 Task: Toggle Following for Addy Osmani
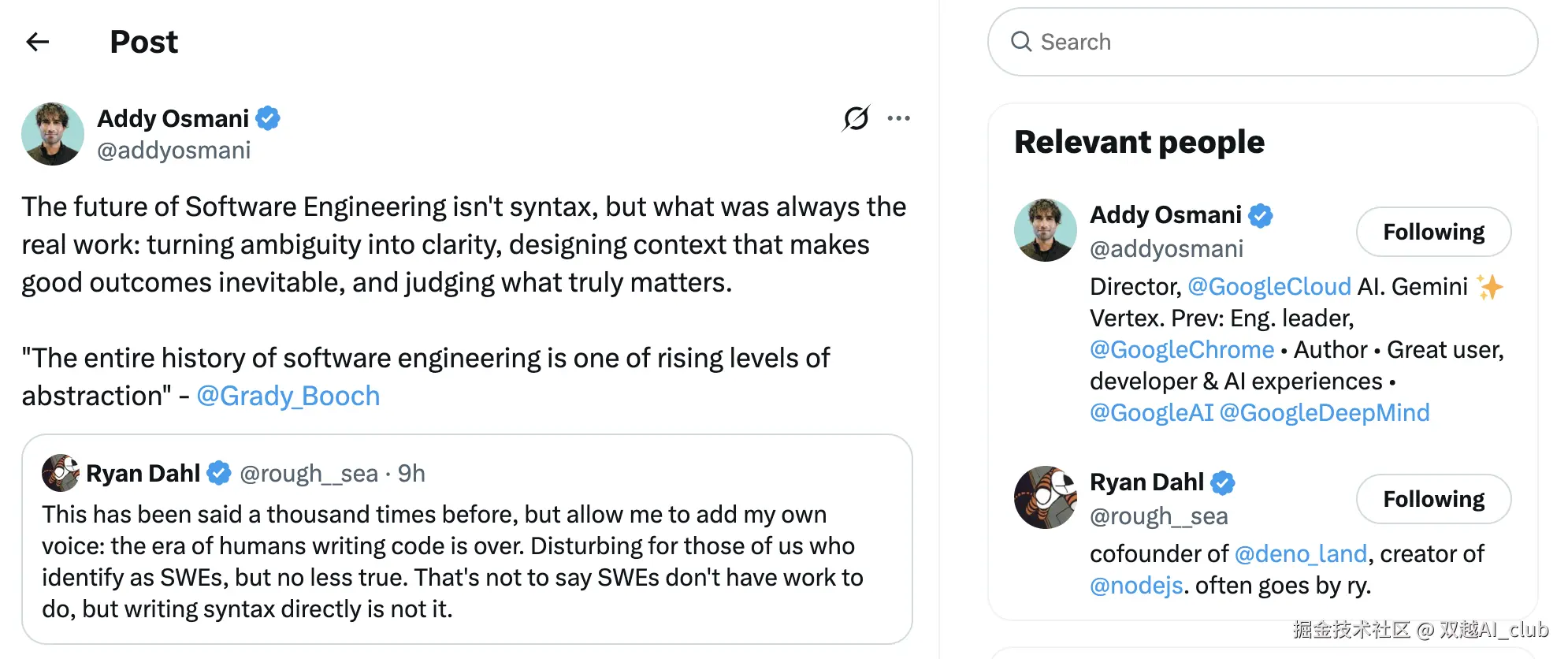(x=1433, y=232)
